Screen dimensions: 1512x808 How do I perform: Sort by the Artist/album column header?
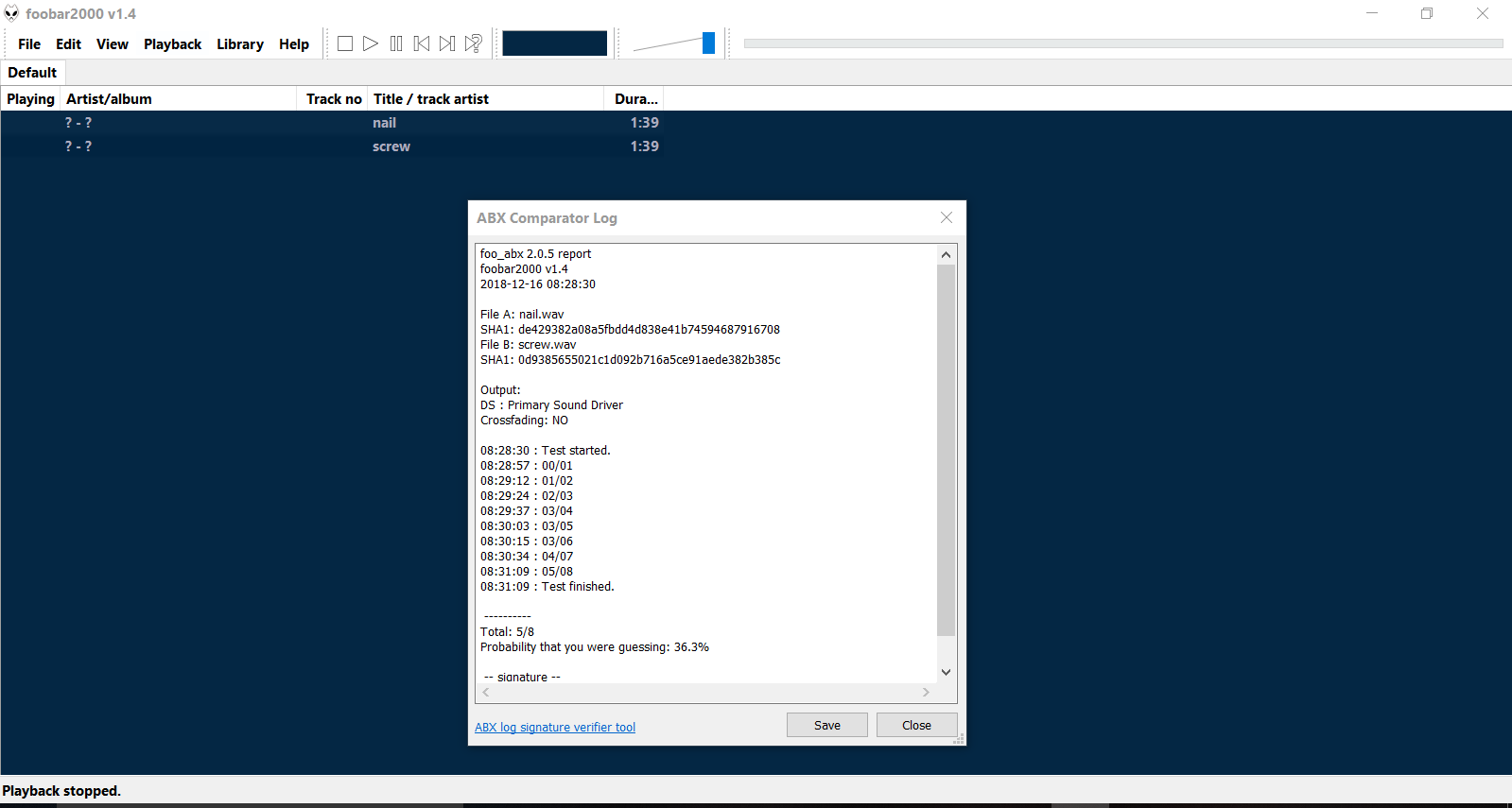179,99
